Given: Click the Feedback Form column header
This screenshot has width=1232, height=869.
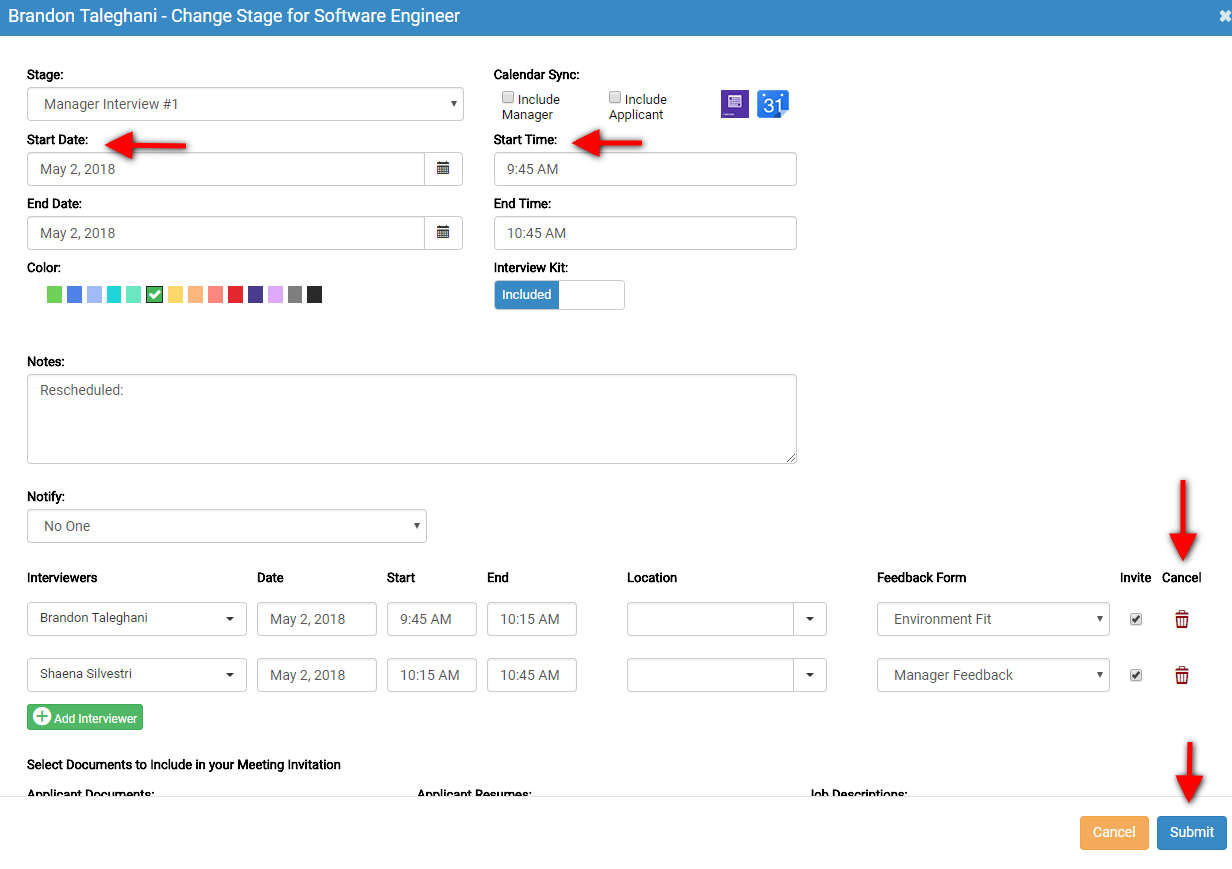Looking at the screenshot, I should tap(922, 578).
